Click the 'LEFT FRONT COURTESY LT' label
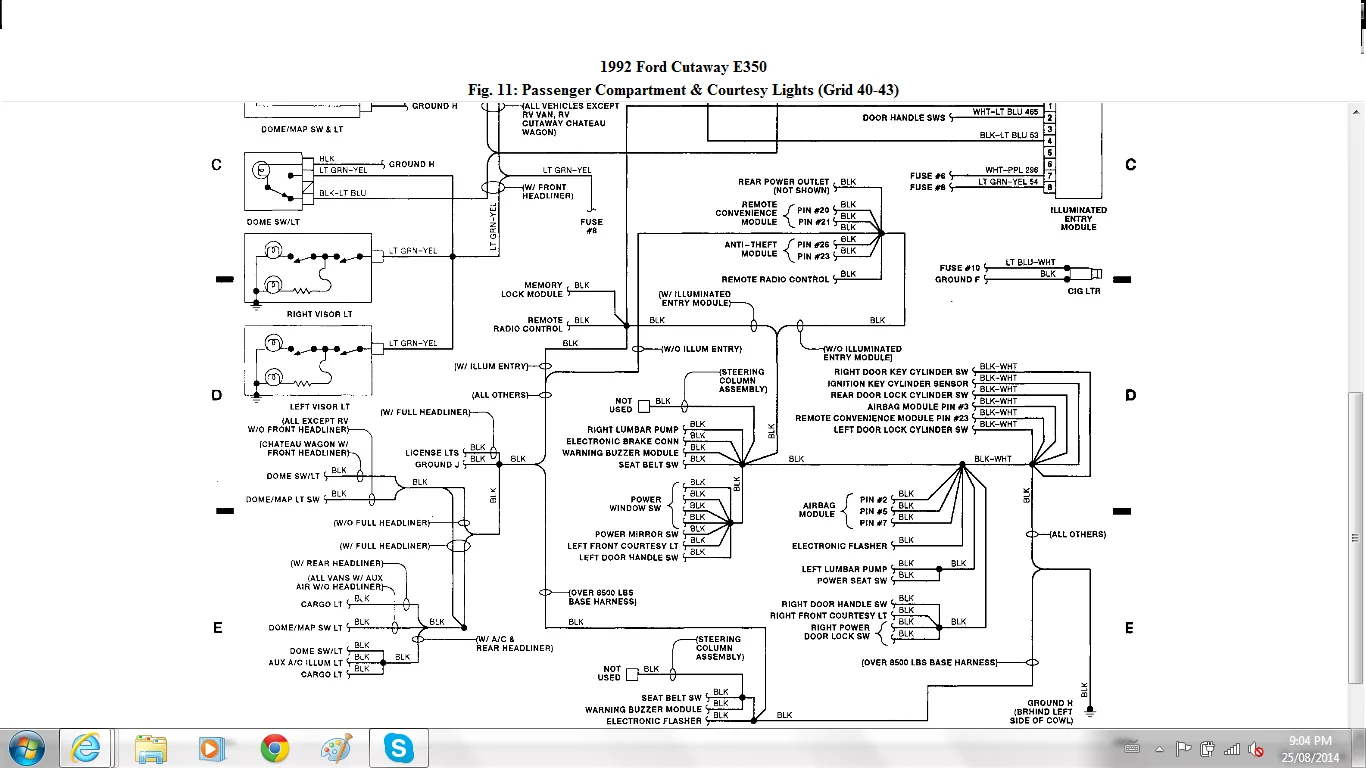Viewport: 1366px width, 768px height. click(623, 546)
